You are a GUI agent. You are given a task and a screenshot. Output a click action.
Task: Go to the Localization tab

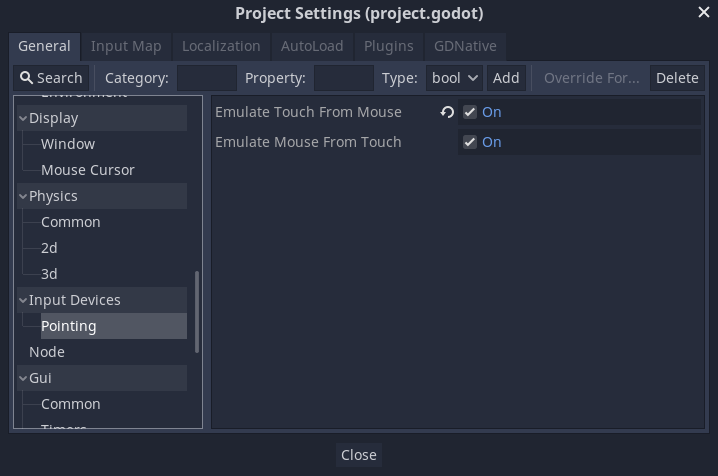pos(221,46)
